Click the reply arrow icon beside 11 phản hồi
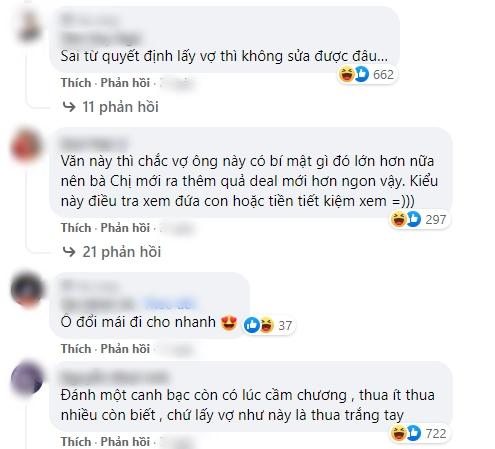 coord(69,107)
